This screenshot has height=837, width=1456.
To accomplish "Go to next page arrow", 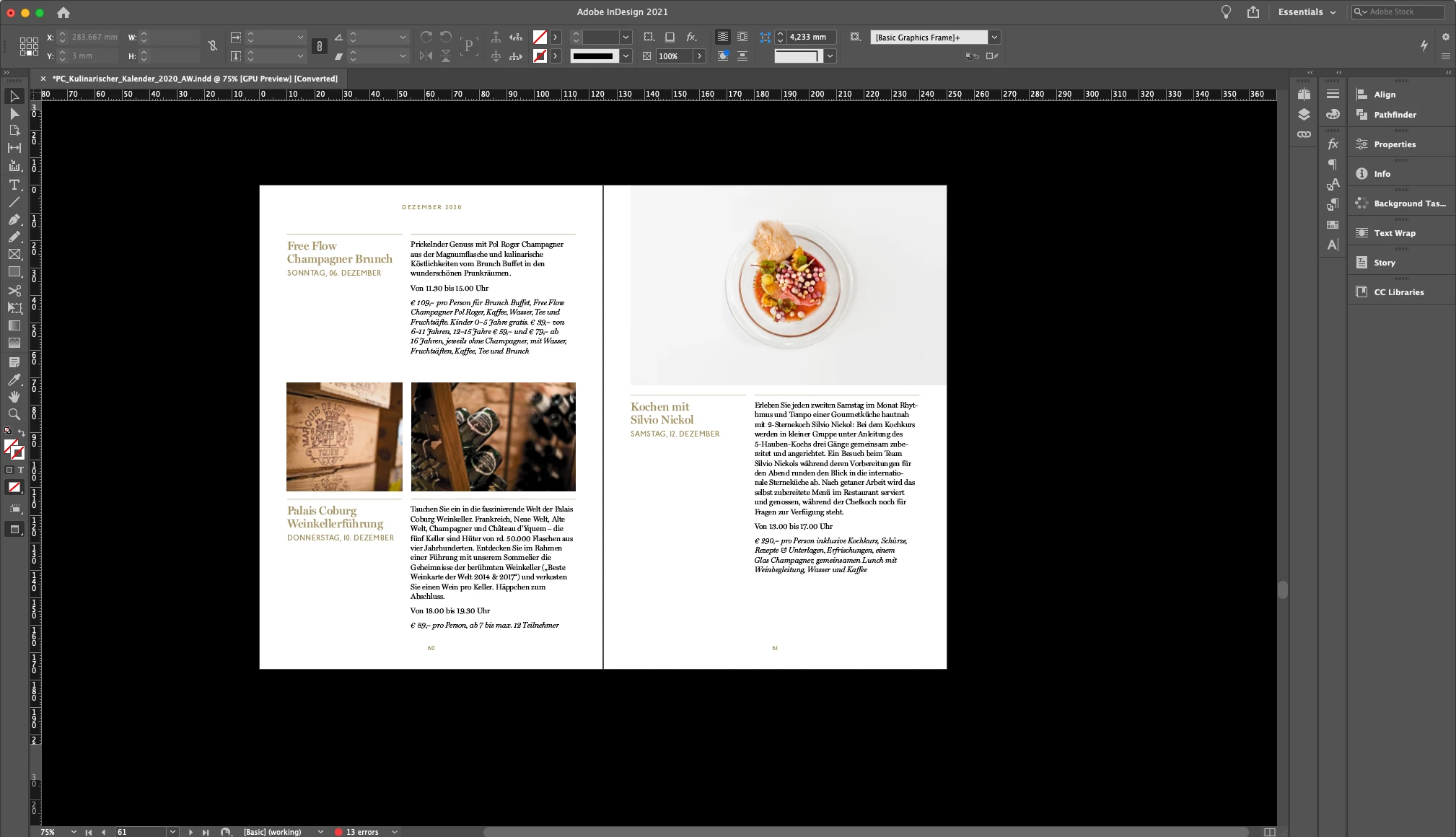I will click(x=190, y=832).
